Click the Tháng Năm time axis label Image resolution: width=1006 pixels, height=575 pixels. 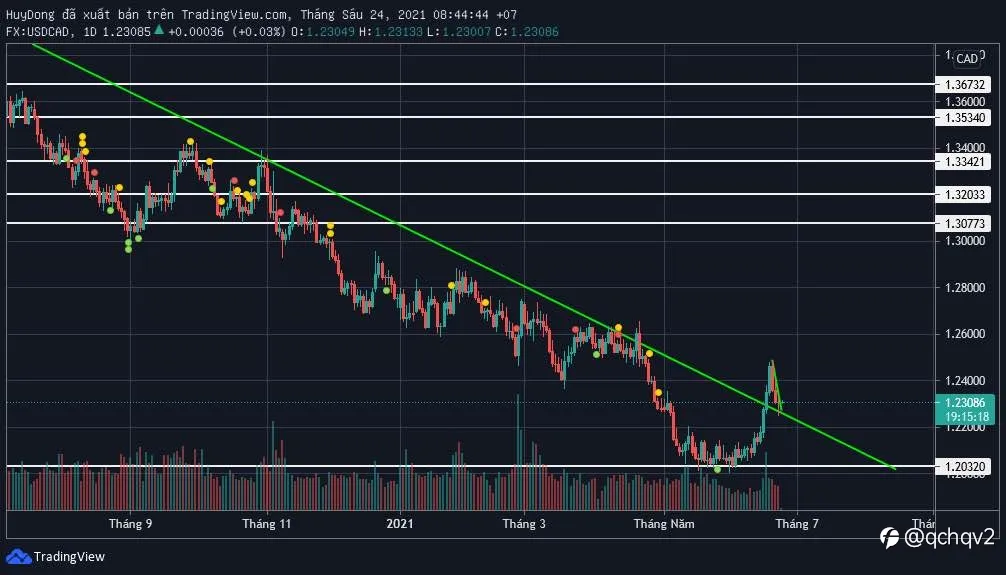(664, 524)
